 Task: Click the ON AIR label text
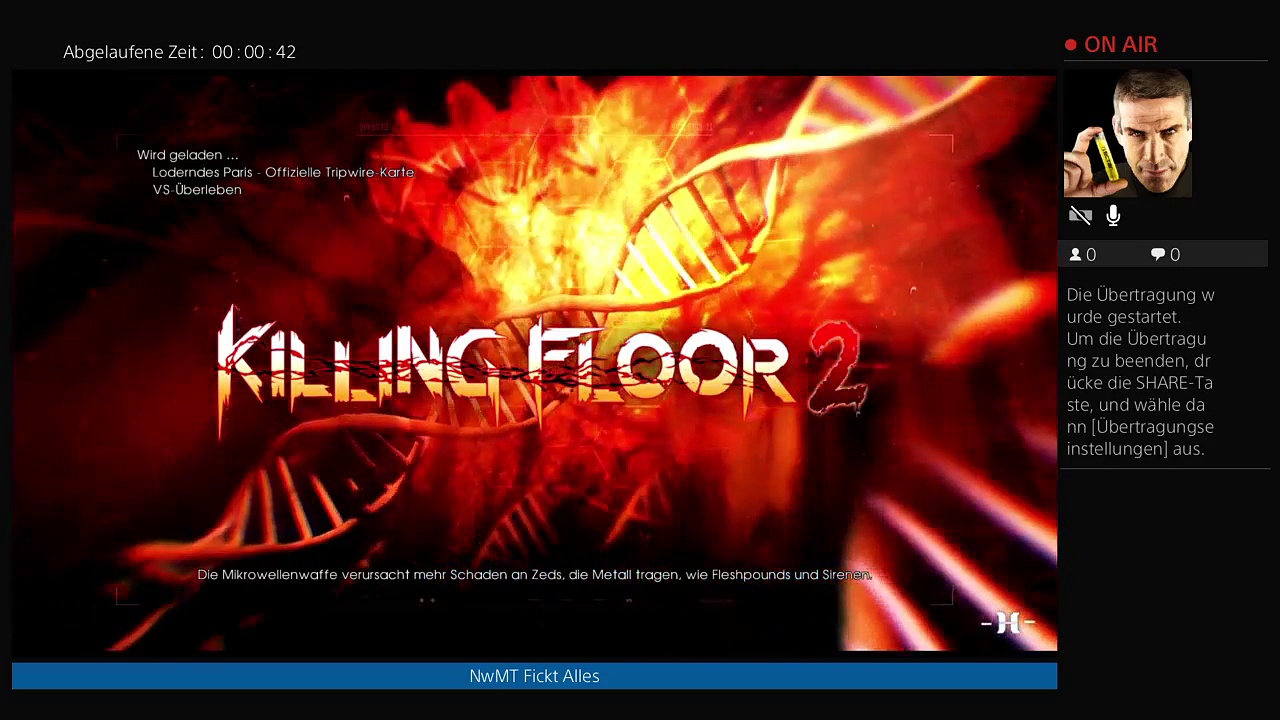tap(1120, 45)
